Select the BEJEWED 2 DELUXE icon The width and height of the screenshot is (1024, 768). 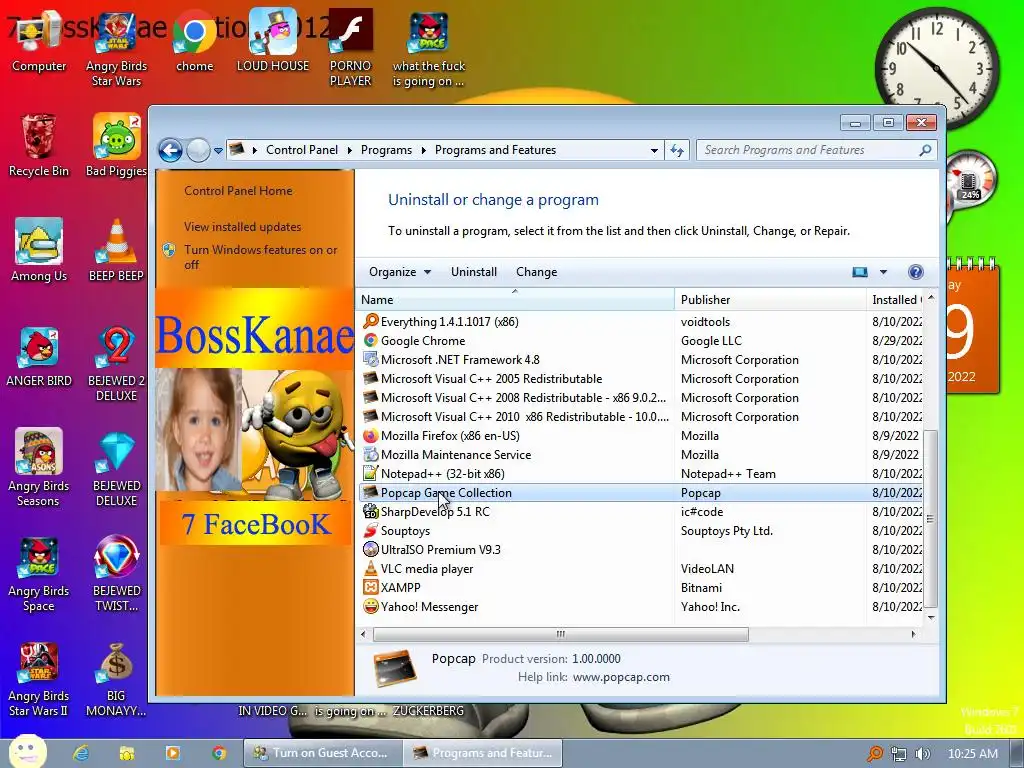point(116,363)
